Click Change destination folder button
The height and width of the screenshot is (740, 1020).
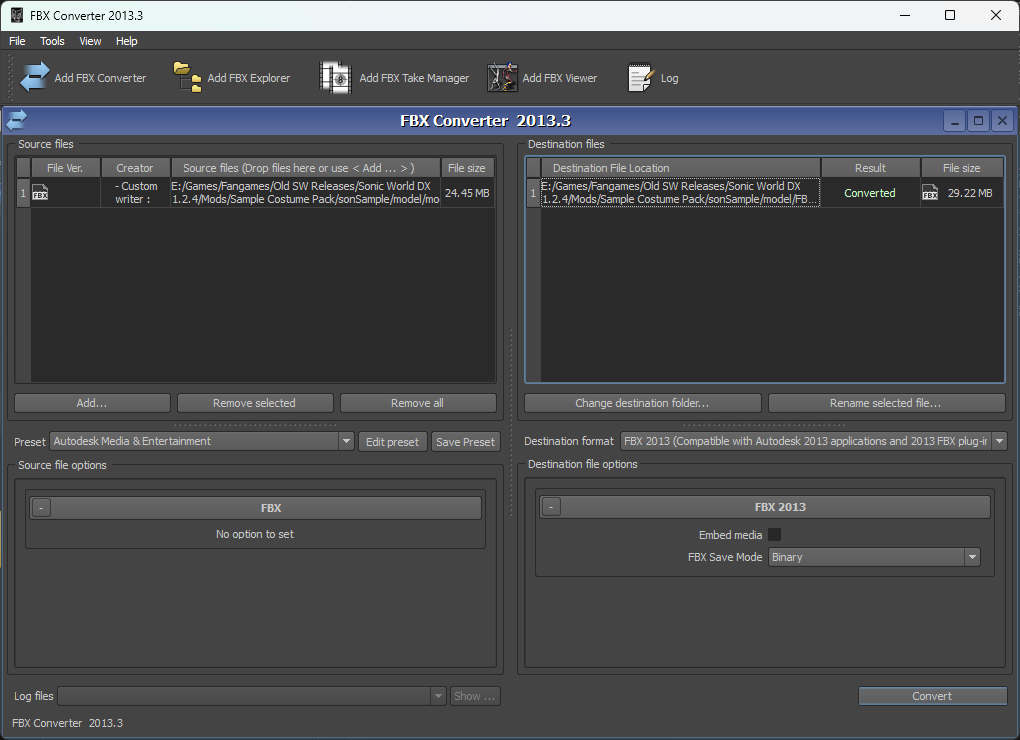(x=642, y=403)
